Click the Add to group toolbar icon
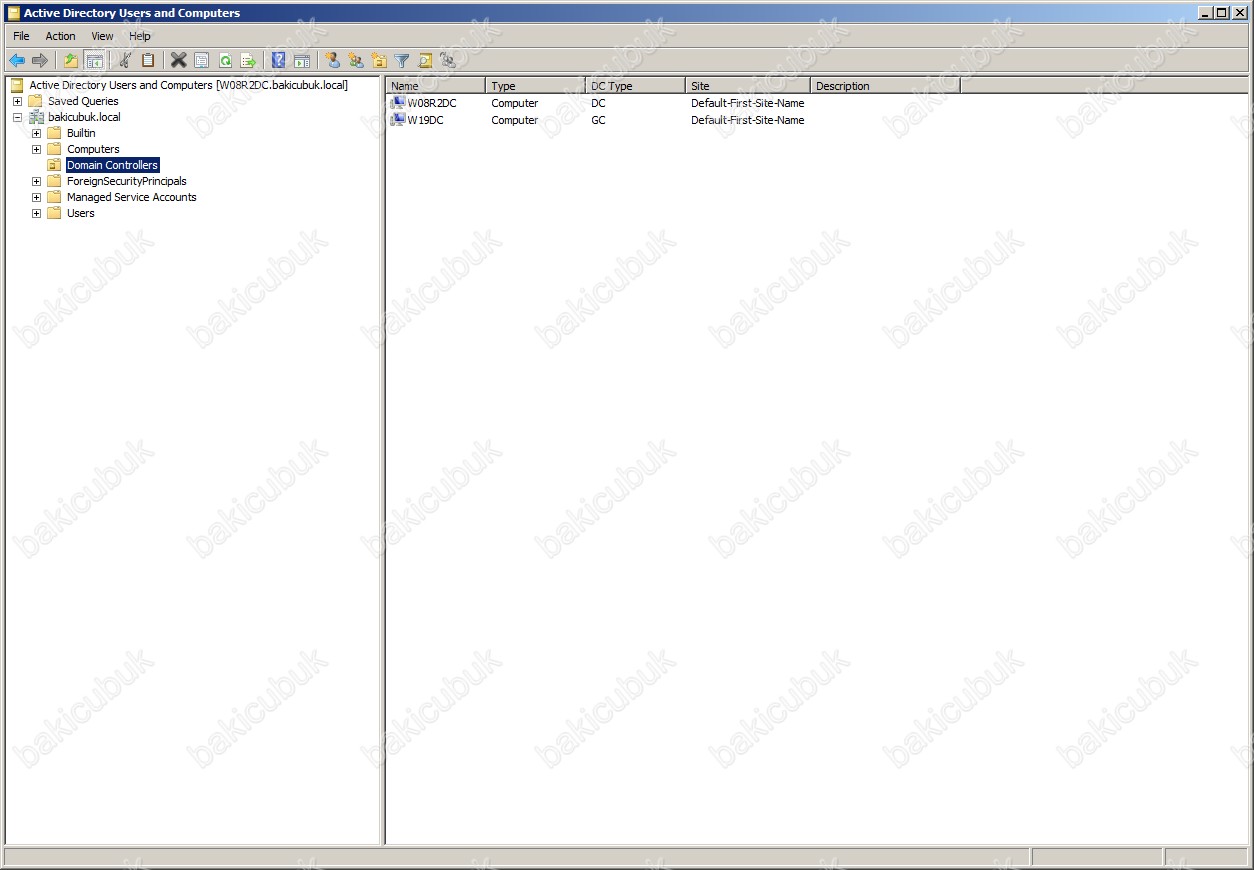 point(448,60)
